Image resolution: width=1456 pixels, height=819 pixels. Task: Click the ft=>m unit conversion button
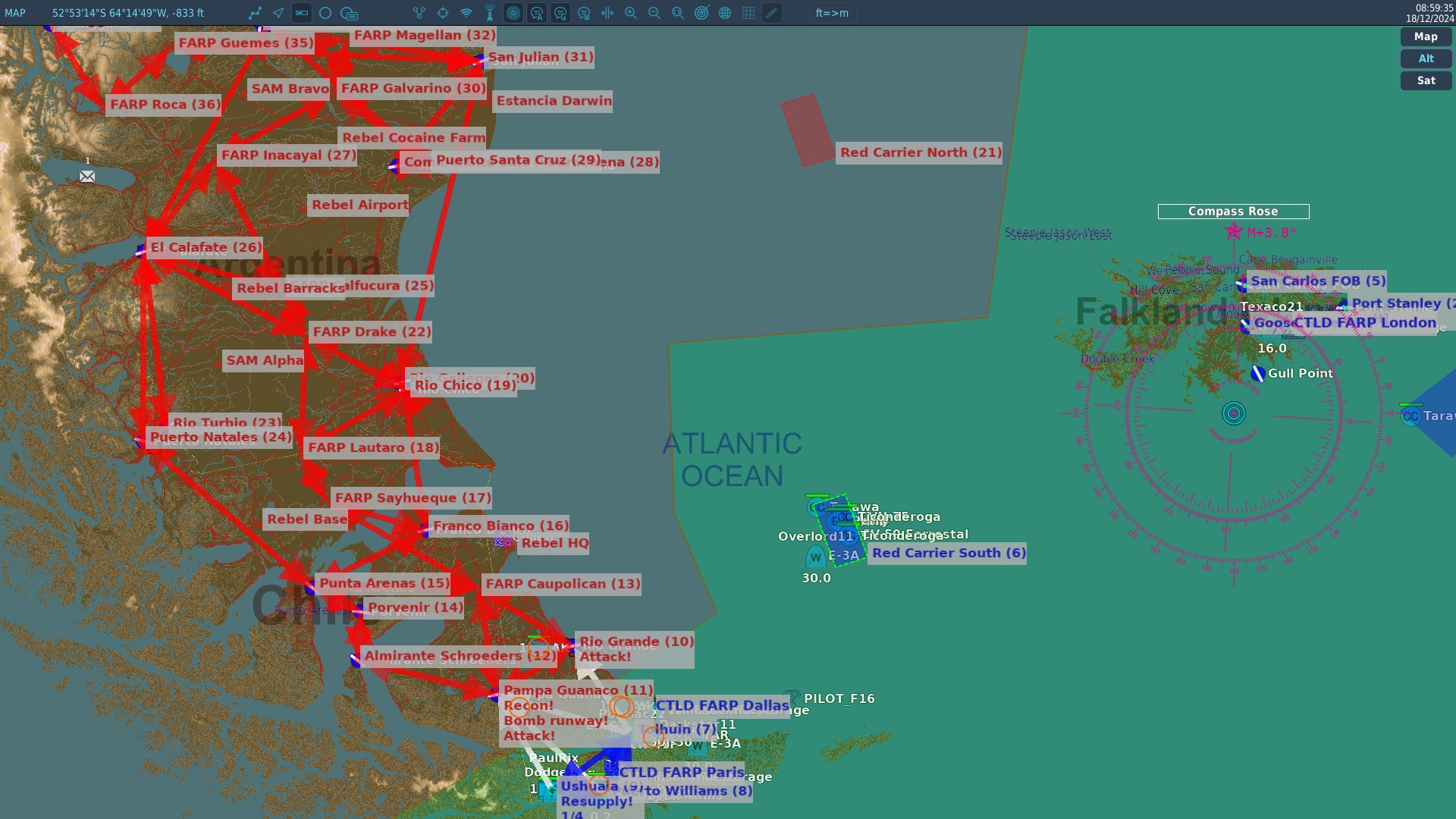(x=832, y=13)
